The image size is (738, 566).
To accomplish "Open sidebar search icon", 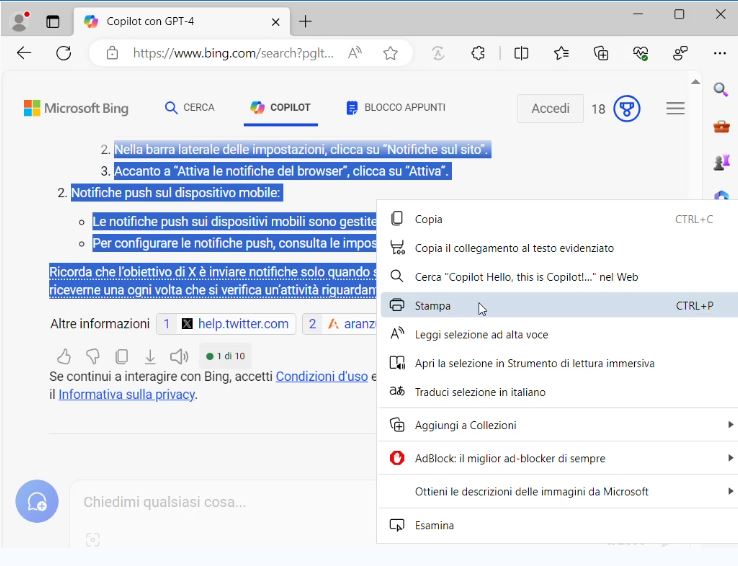I will (x=721, y=89).
